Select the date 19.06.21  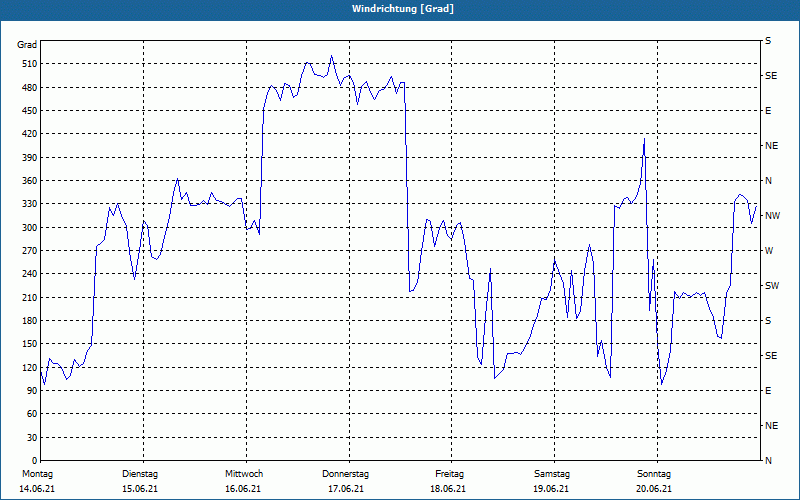tap(552, 489)
